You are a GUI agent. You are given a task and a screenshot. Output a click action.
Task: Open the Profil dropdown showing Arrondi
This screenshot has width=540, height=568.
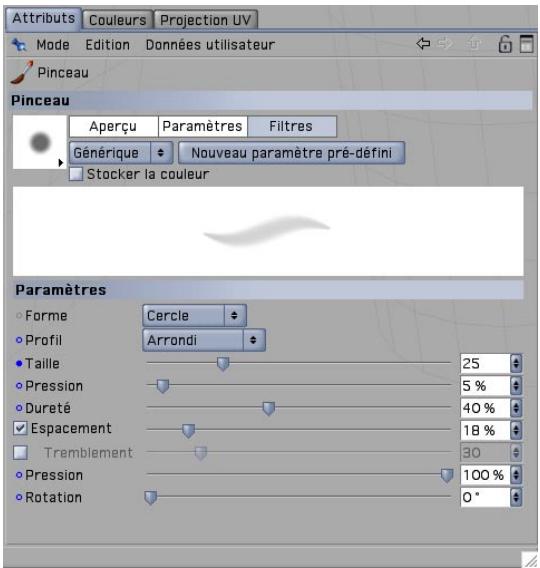coord(204,340)
